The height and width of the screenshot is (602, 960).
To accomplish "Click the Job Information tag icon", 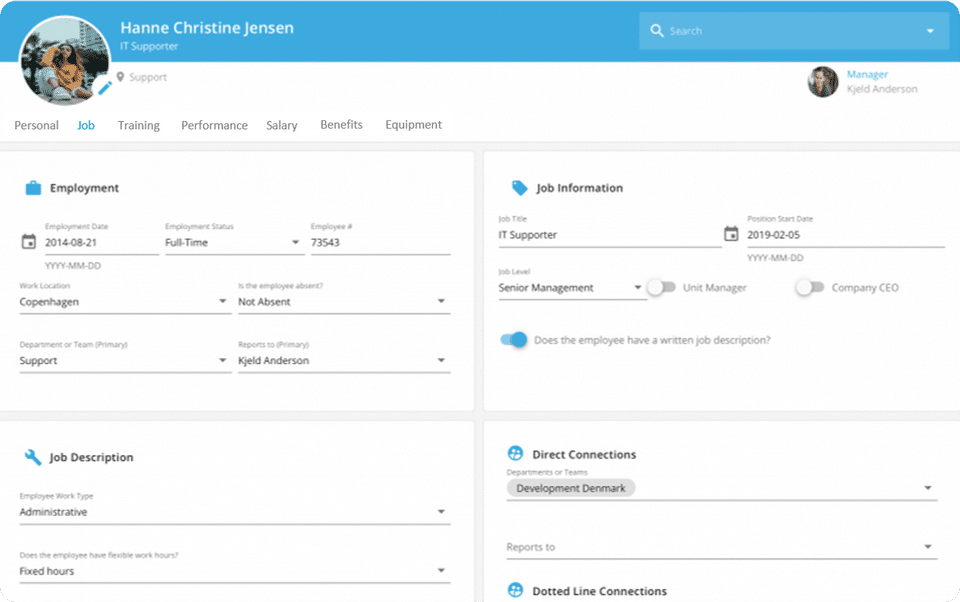I will coord(519,188).
